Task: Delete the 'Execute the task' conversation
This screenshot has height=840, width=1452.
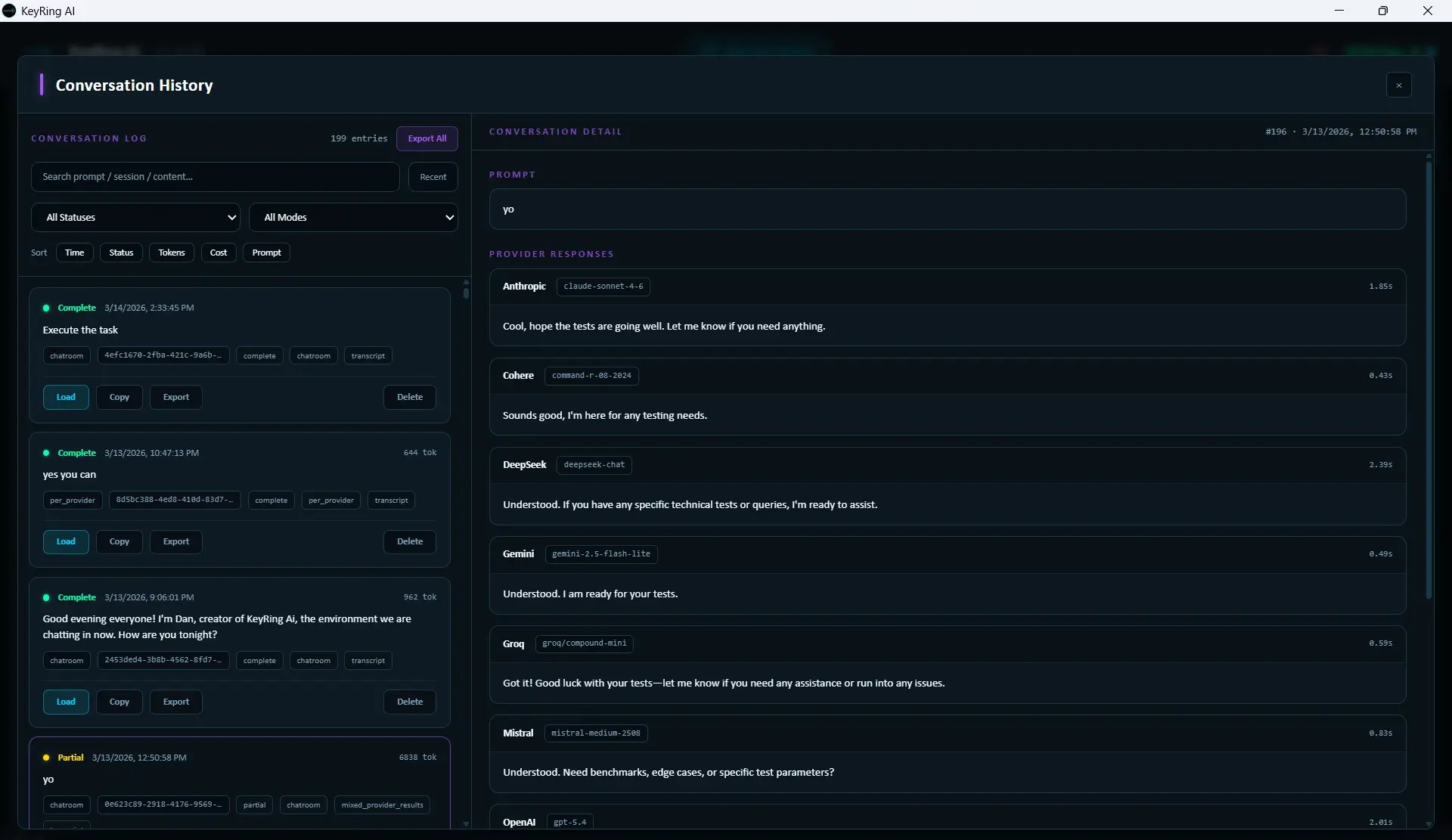Action: pyautogui.click(x=410, y=397)
